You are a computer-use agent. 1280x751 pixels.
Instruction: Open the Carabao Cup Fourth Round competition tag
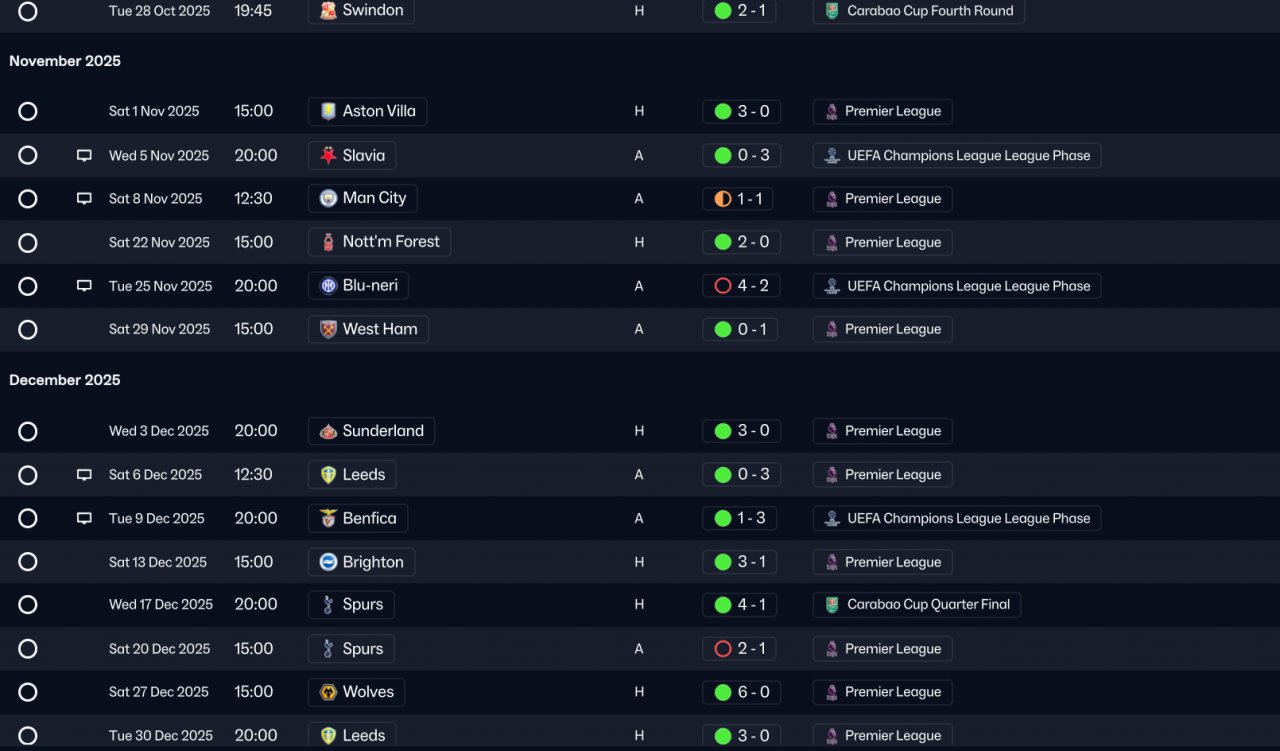point(919,11)
